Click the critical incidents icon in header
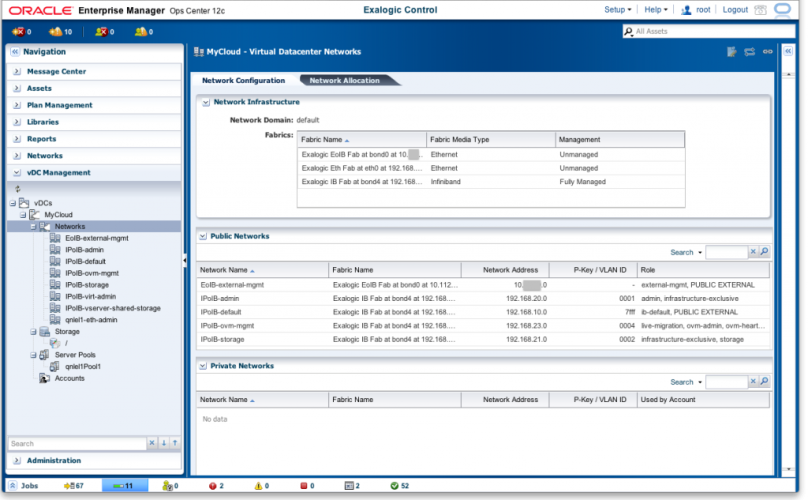This screenshot has width=808, height=500. click(x=18, y=31)
